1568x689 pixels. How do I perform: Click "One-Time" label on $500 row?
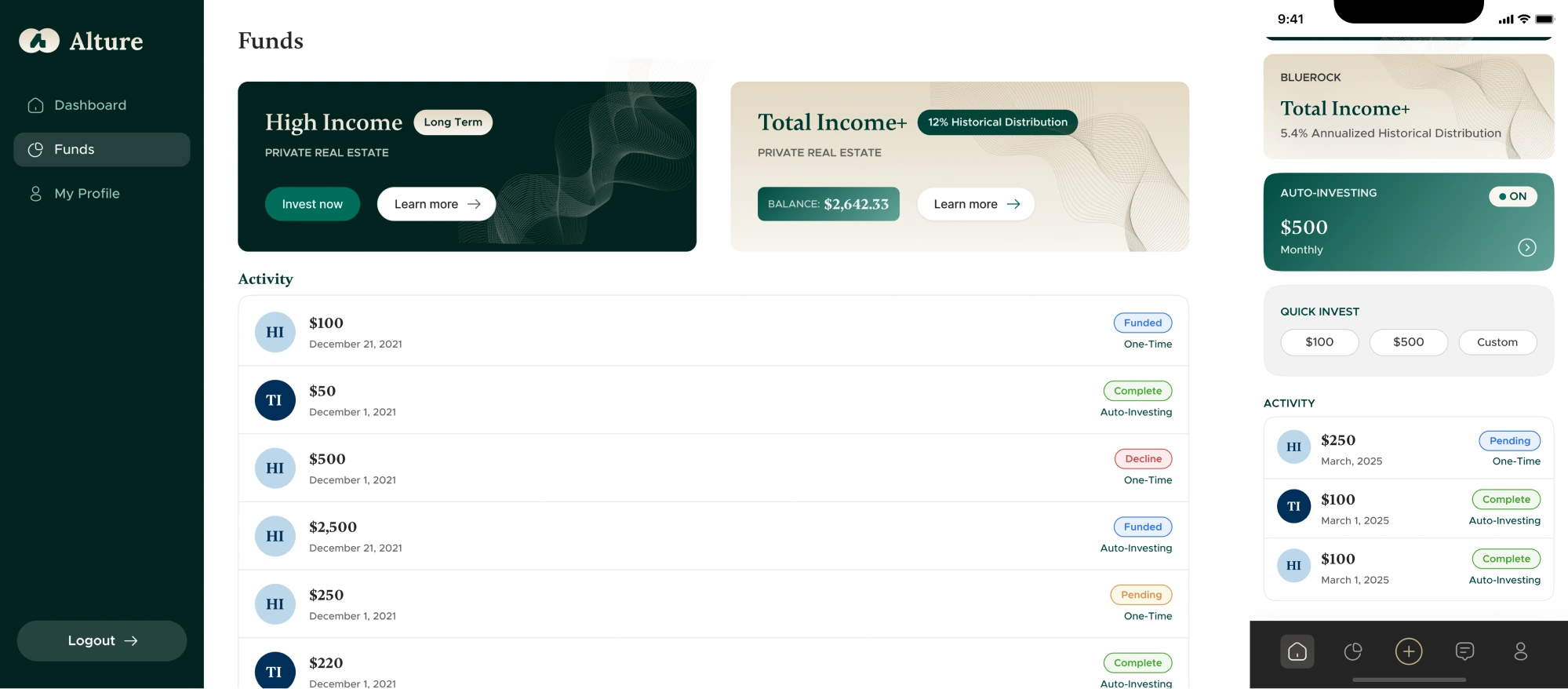(1148, 480)
